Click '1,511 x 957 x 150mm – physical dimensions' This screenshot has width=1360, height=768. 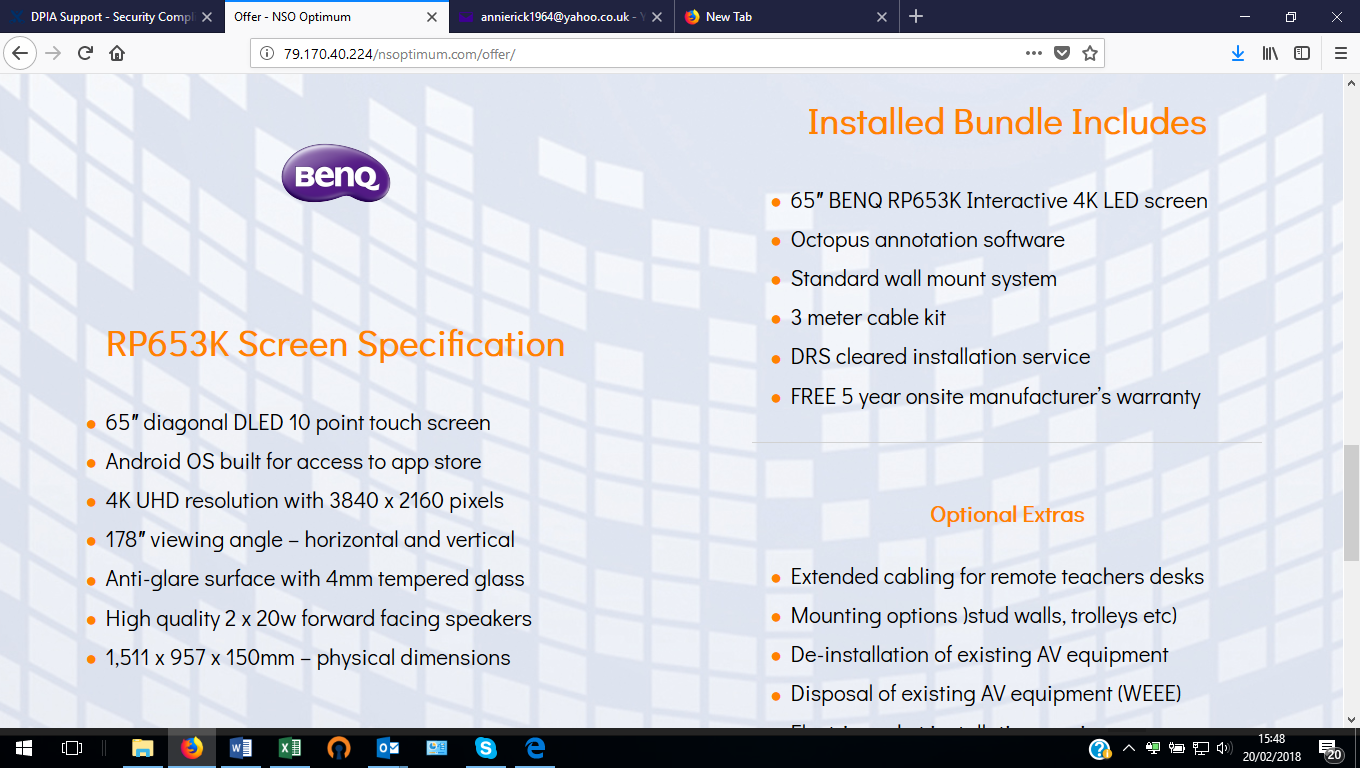click(x=308, y=658)
